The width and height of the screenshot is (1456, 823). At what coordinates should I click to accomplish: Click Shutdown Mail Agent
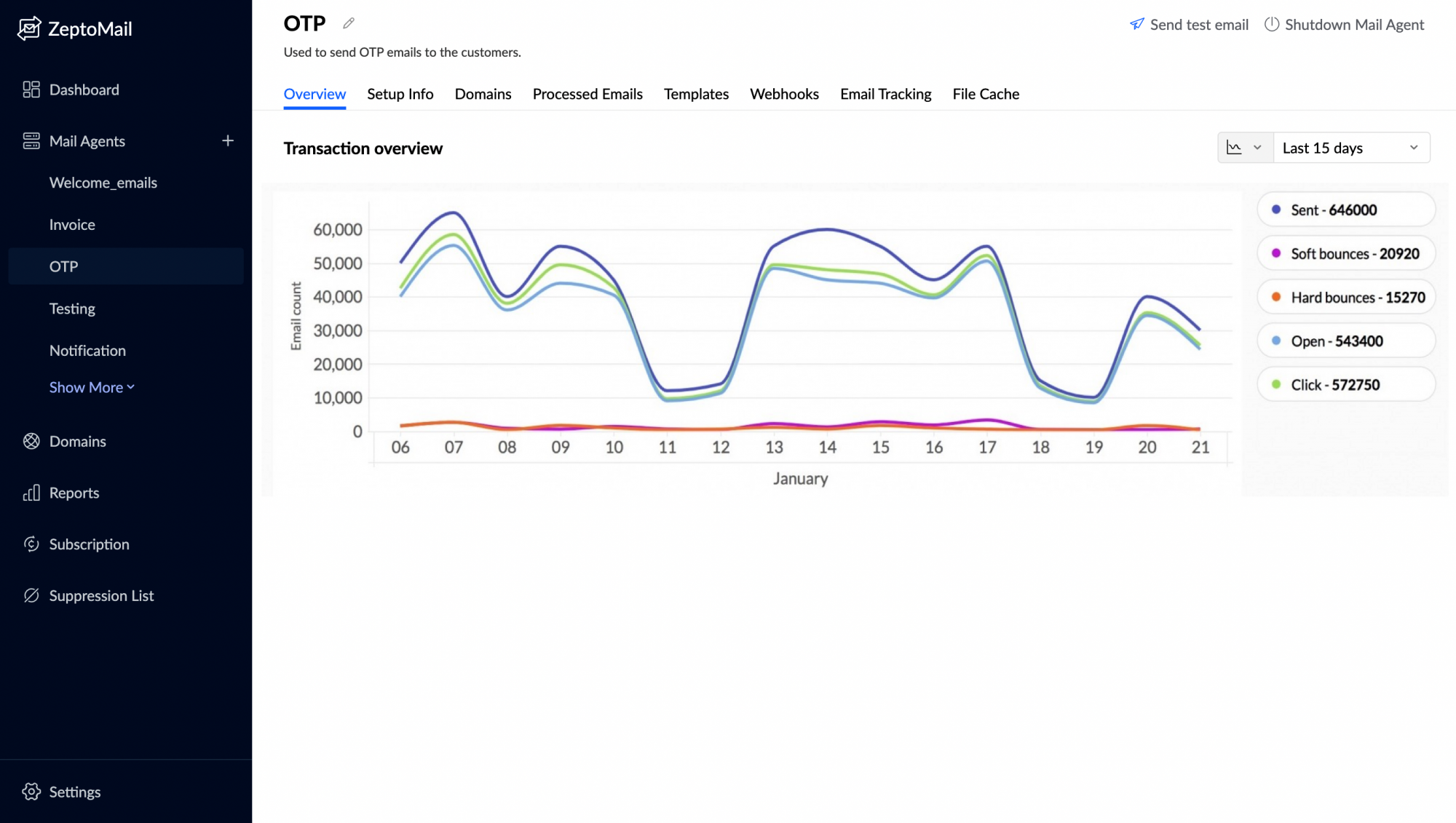(x=1344, y=25)
